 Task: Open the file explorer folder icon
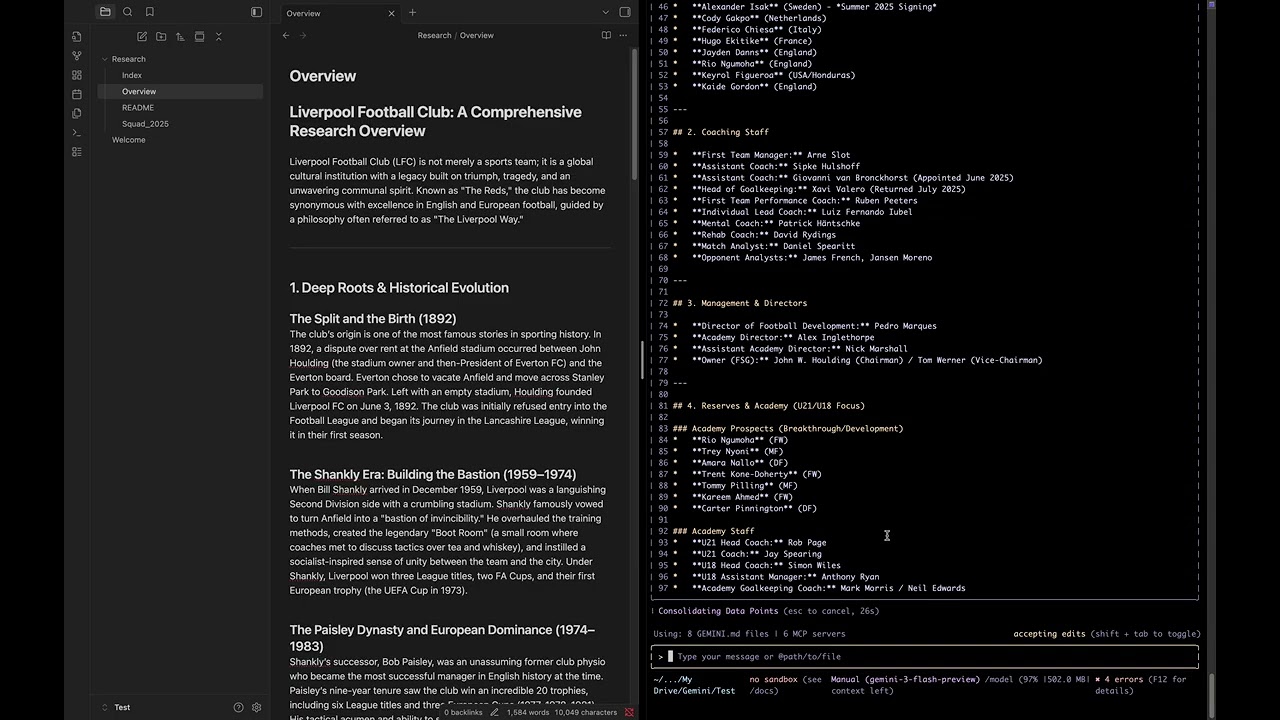[105, 12]
